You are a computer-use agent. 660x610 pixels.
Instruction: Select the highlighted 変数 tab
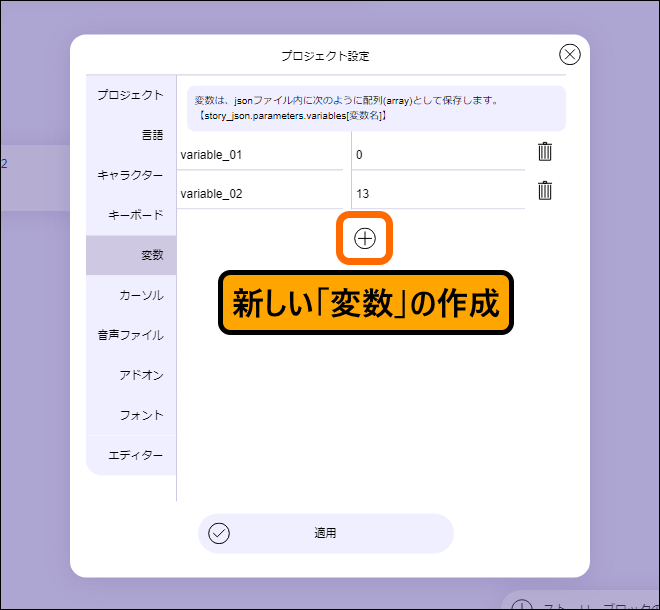pyautogui.click(x=131, y=255)
